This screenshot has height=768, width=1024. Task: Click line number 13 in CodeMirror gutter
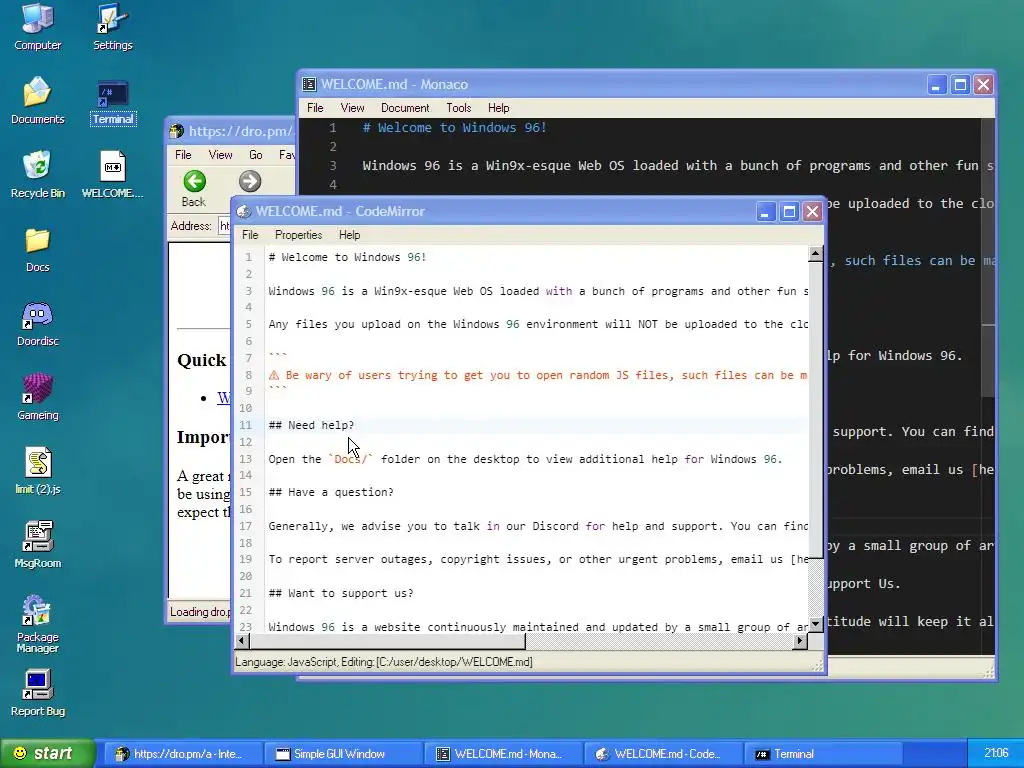[x=246, y=459]
